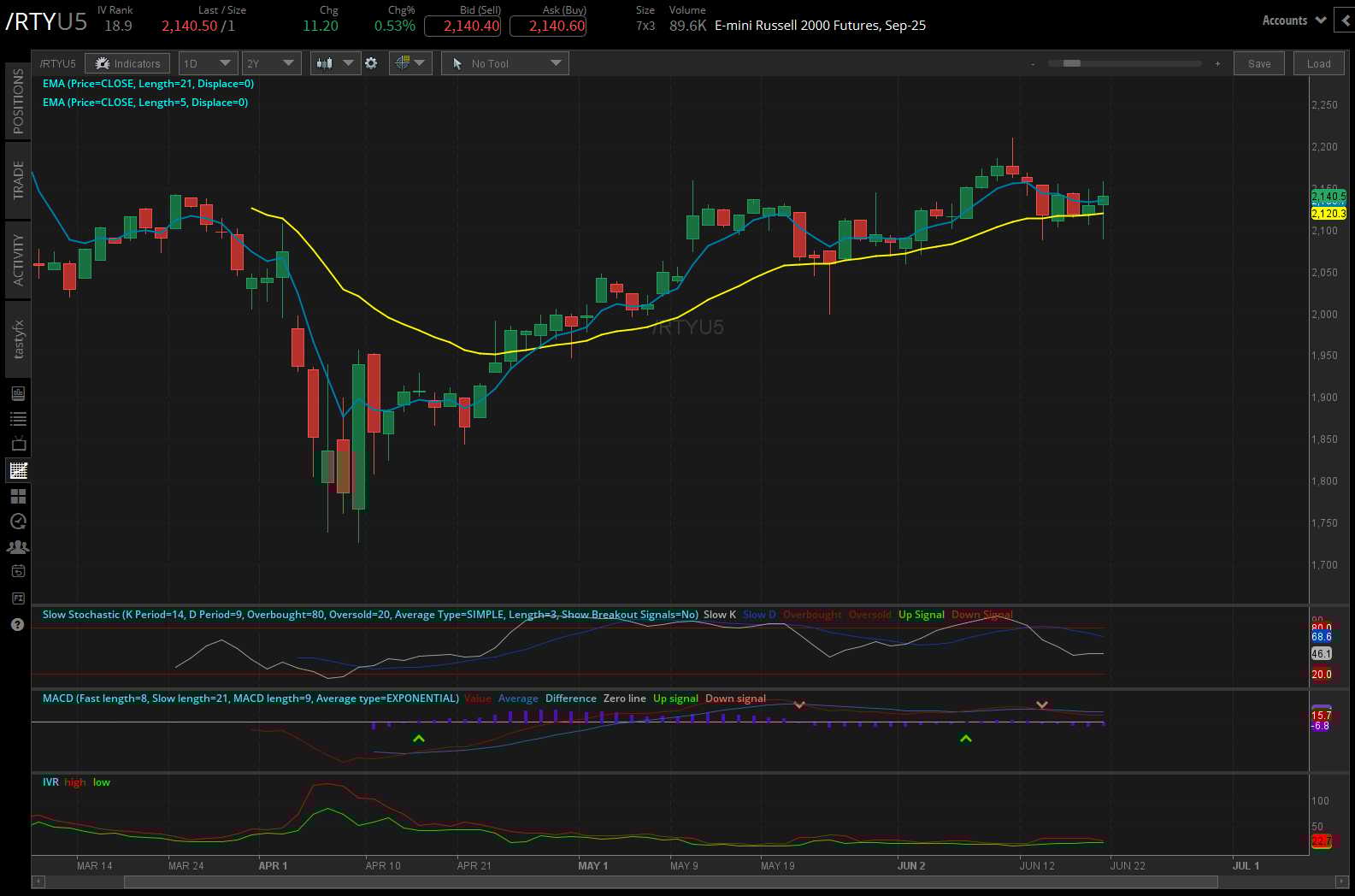Collapse the side panel using the chevron
This screenshot has width=1355, height=896.
[x=1346, y=21]
